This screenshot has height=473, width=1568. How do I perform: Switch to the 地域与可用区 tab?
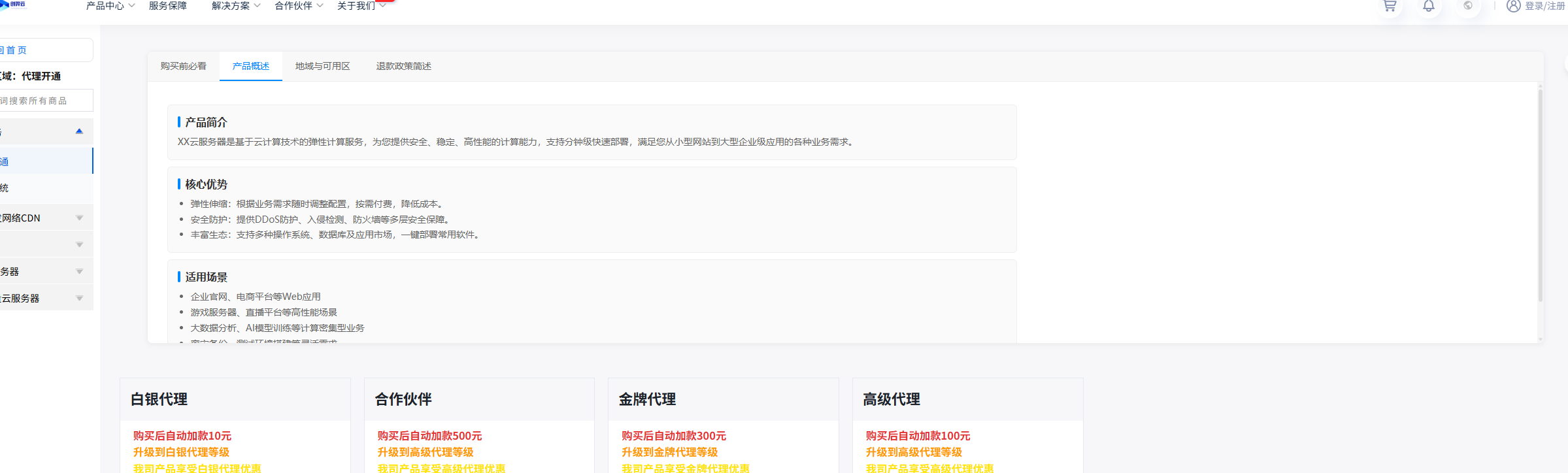point(322,67)
